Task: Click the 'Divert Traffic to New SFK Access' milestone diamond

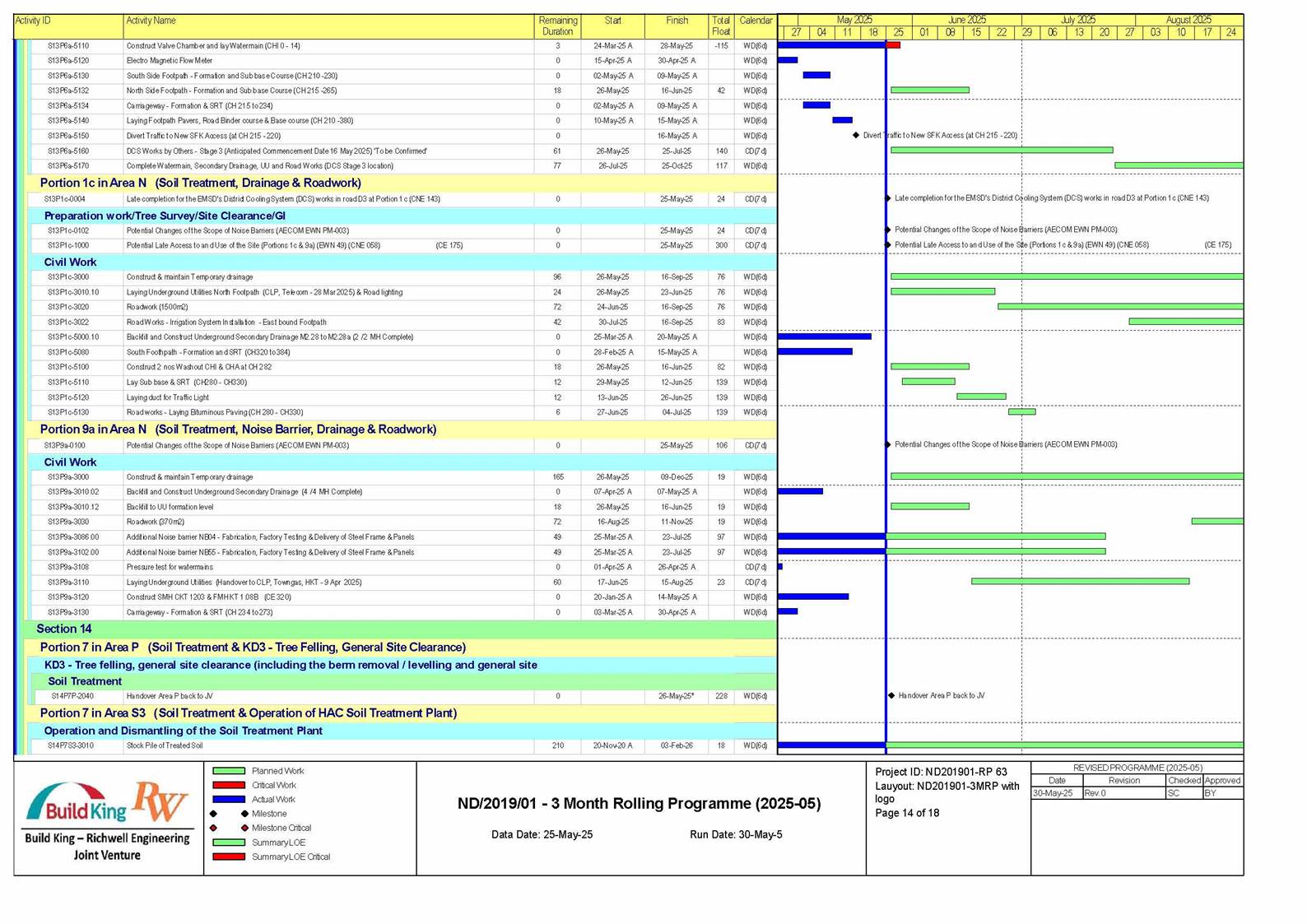Action: point(856,135)
